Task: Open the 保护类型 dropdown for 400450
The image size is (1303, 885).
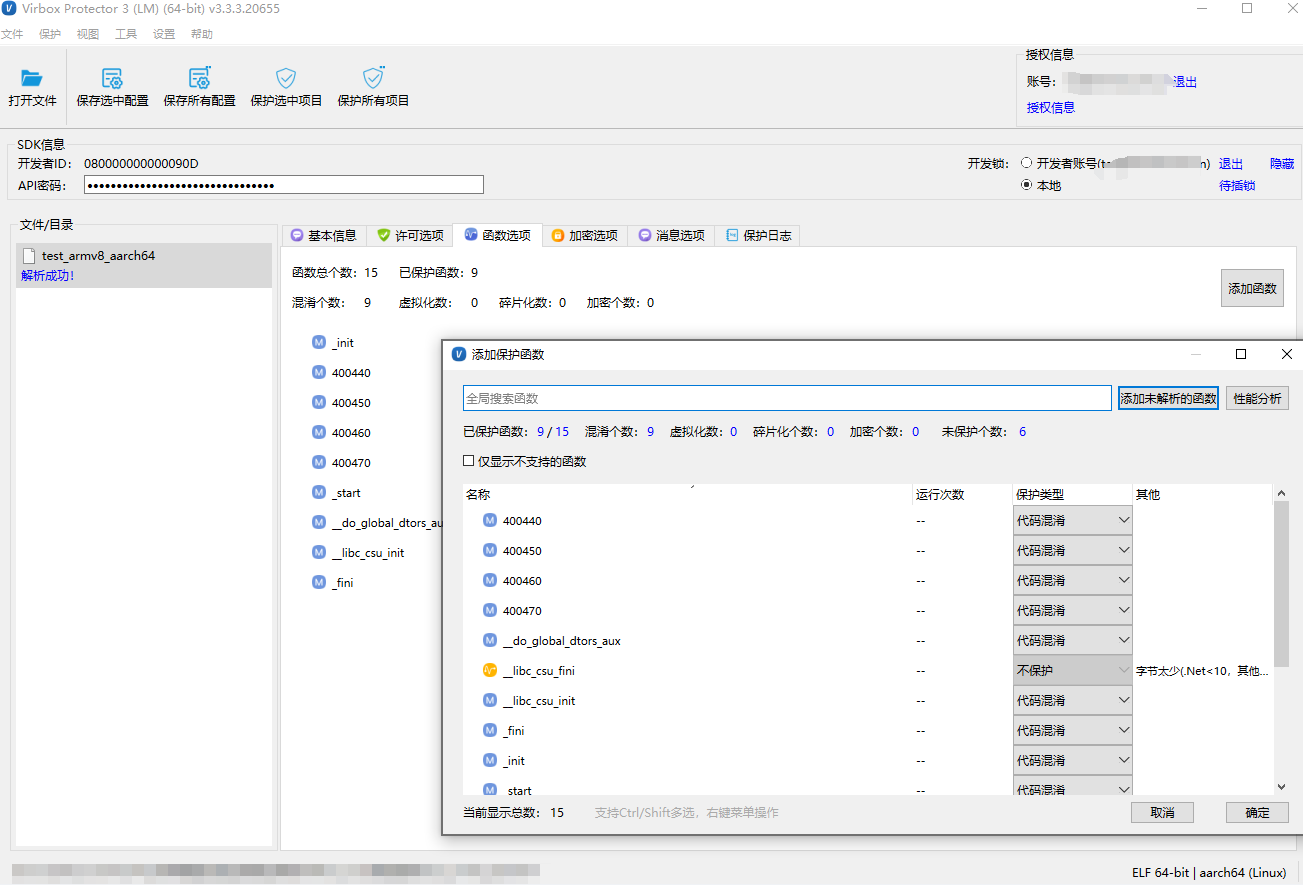Action: tap(1073, 550)
